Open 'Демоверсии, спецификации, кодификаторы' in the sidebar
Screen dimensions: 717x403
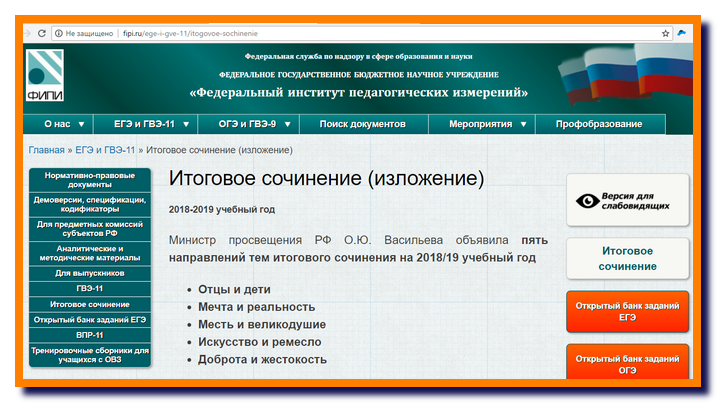point(90,204)
